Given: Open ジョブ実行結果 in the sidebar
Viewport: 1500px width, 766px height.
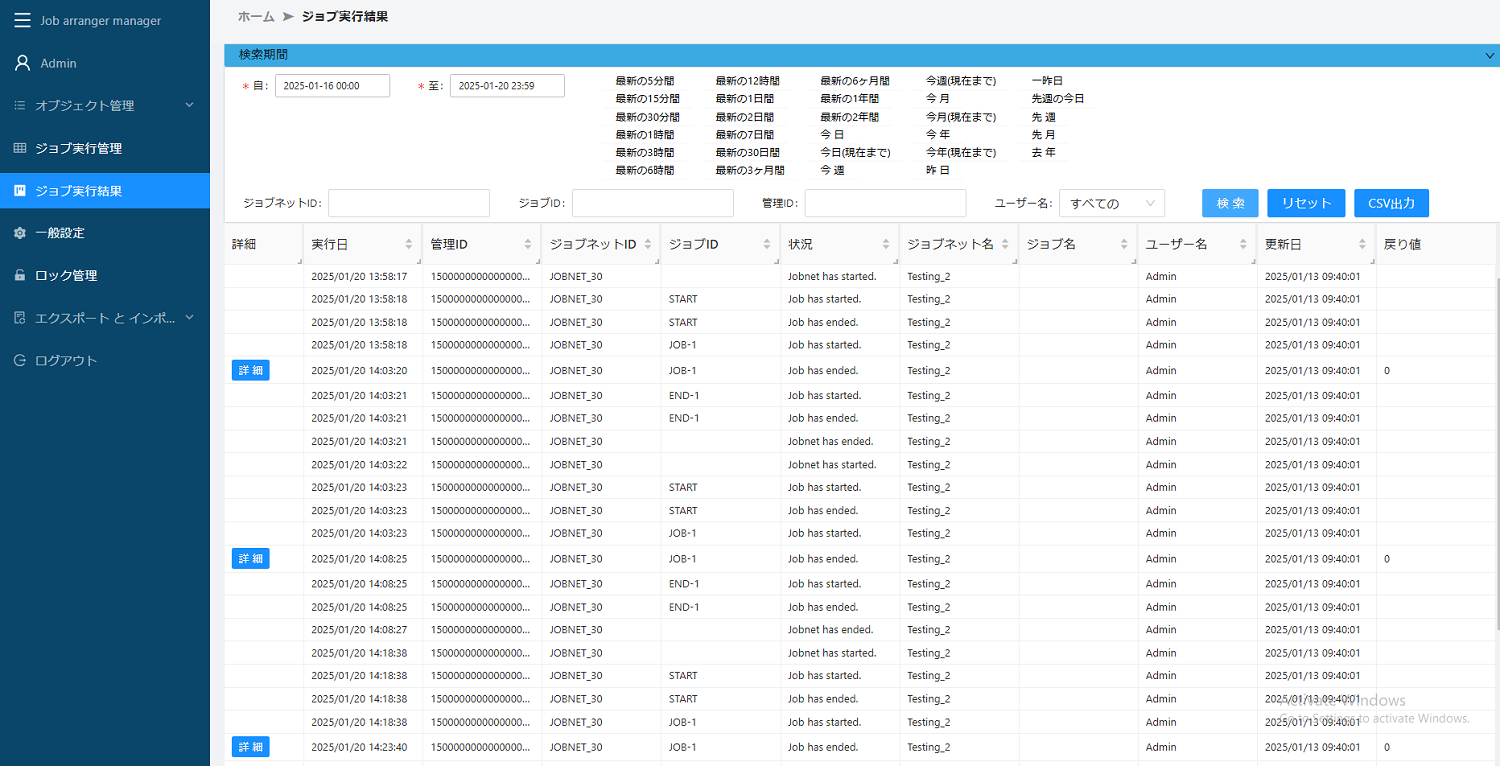Looking at the screenshot, I should click(79, 190).
